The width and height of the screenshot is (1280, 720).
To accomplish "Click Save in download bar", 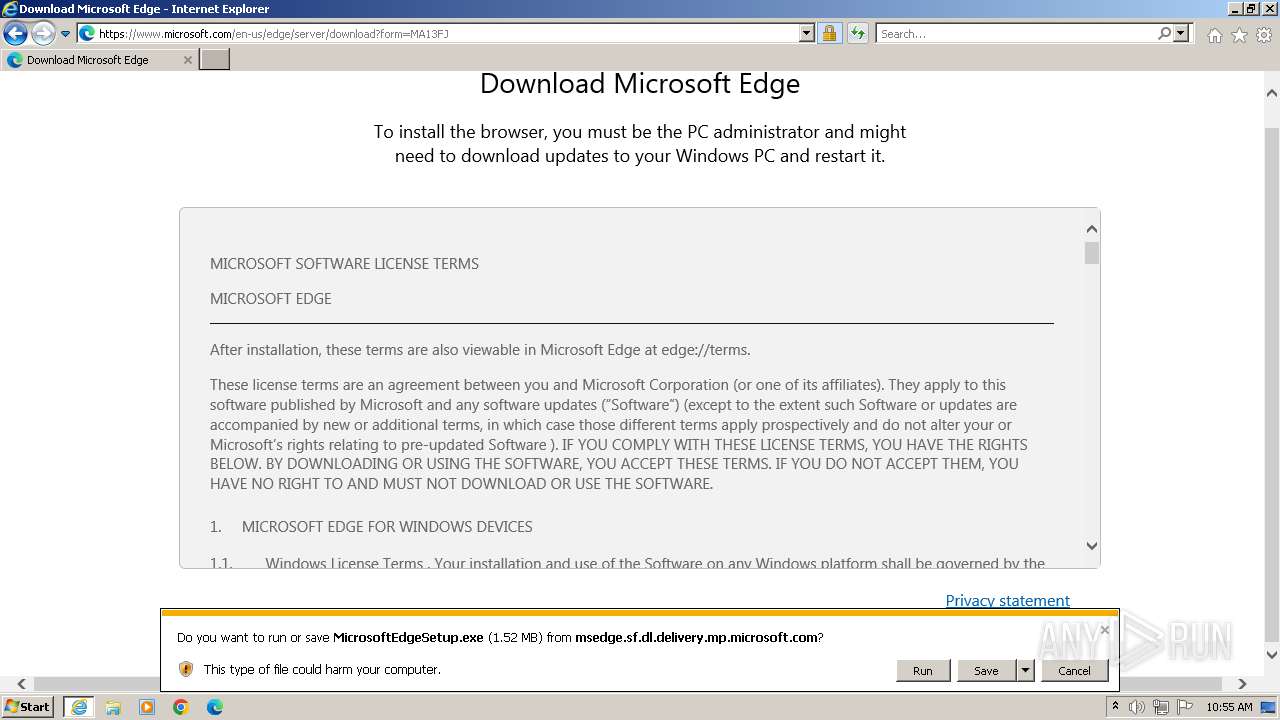I will (986, 671).
